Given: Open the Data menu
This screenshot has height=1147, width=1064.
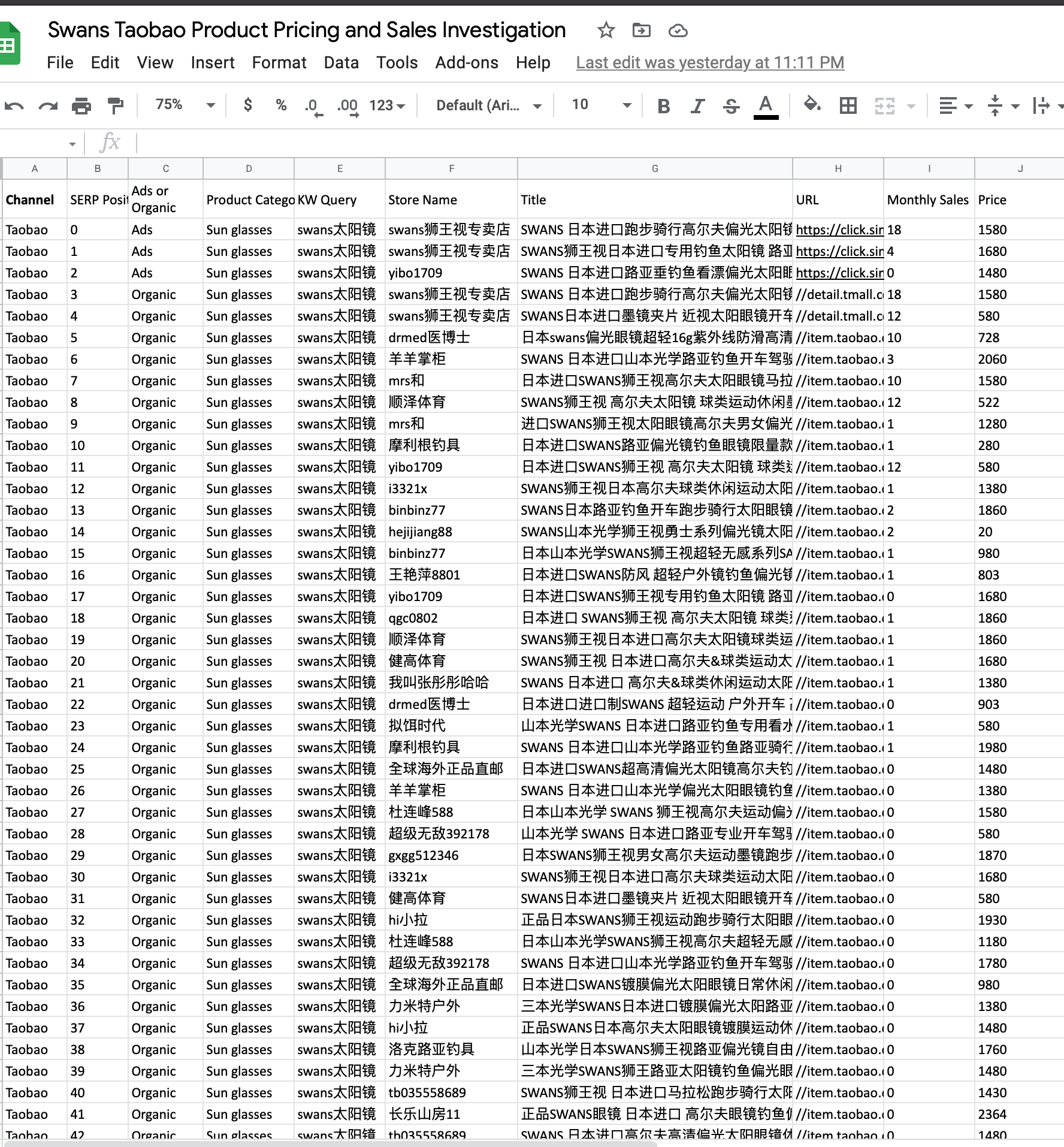Looking at the screenshot, I should (x=341, y=62).
